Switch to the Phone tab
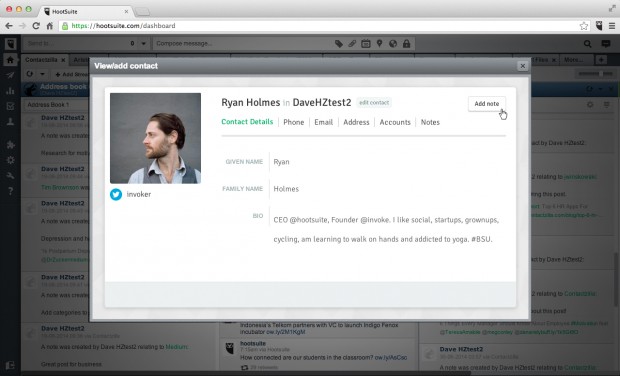The width and height of the screenshot is (620, 376). (294, 122)
